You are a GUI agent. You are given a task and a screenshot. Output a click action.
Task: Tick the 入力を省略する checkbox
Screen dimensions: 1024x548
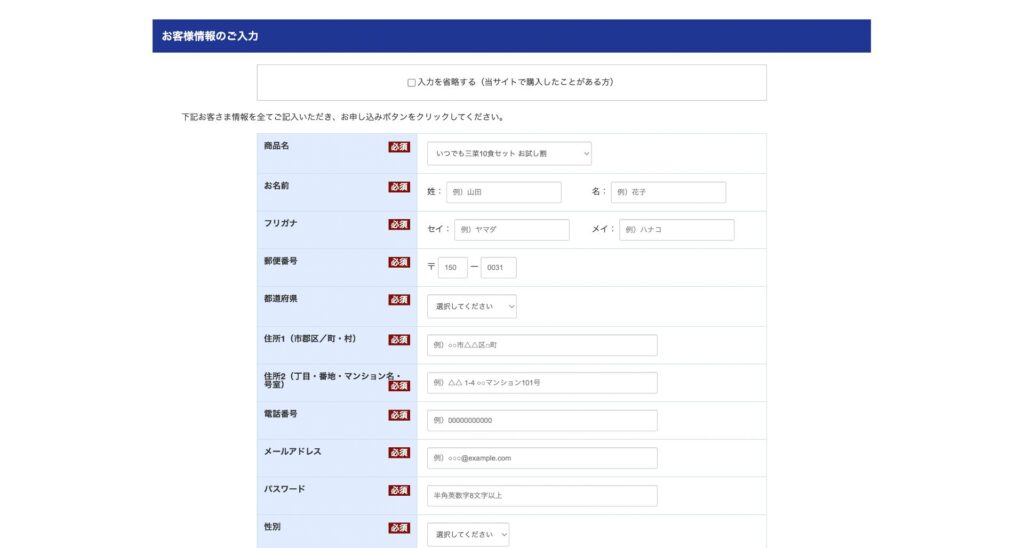coord(411,83)
